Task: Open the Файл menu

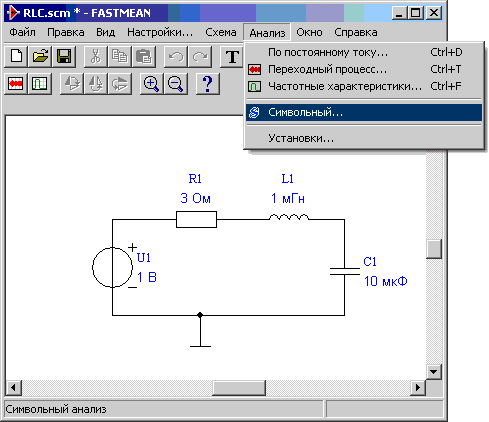Action: tap(22, 32)
